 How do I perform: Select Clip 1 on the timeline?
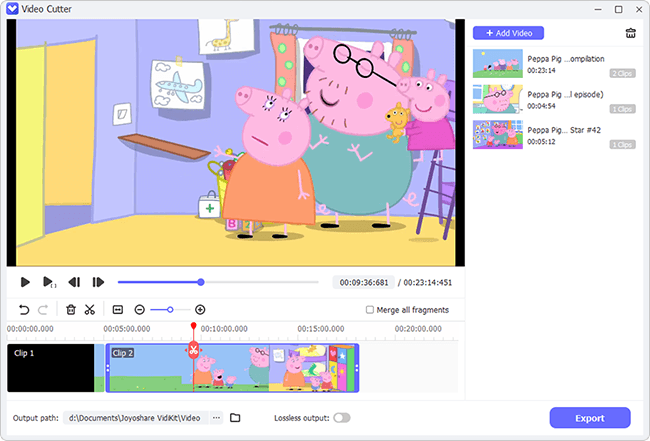coord(50,368)
